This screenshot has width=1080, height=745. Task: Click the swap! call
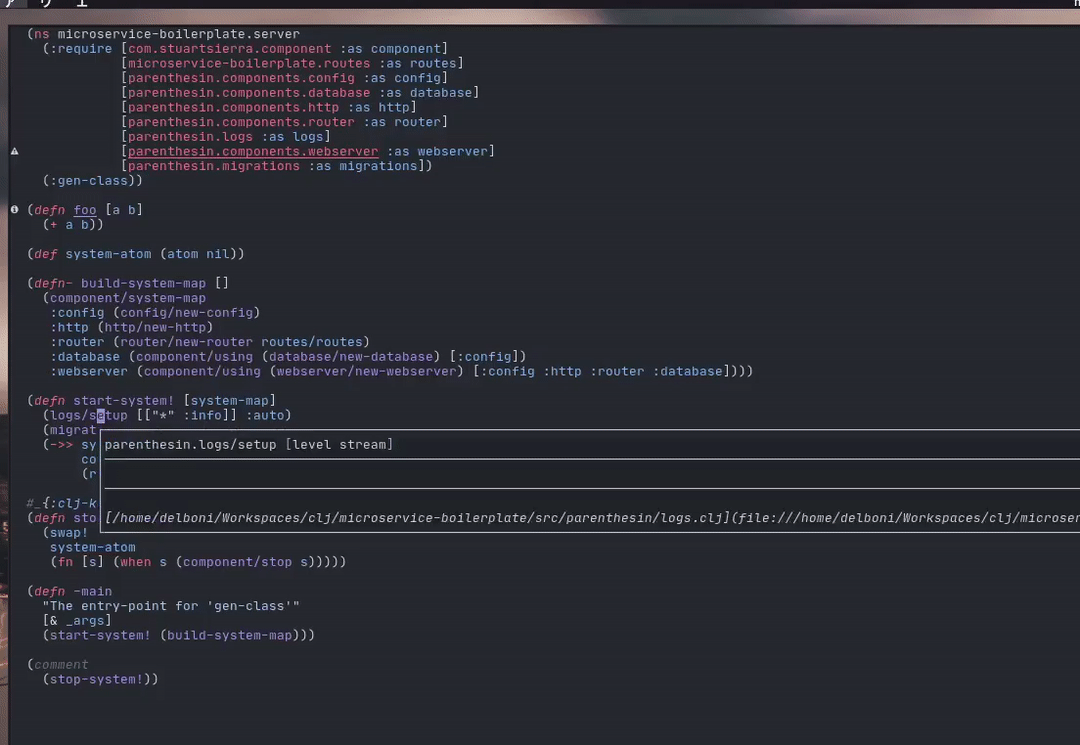pos(69,532)
